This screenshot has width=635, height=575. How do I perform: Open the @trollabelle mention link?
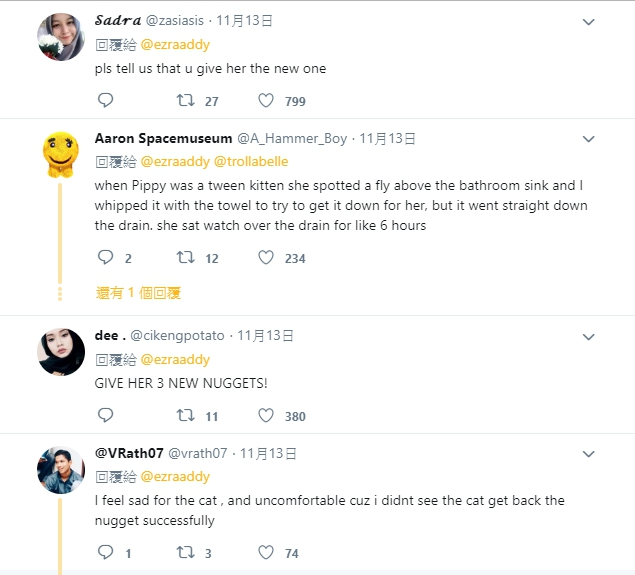point(248,162)
